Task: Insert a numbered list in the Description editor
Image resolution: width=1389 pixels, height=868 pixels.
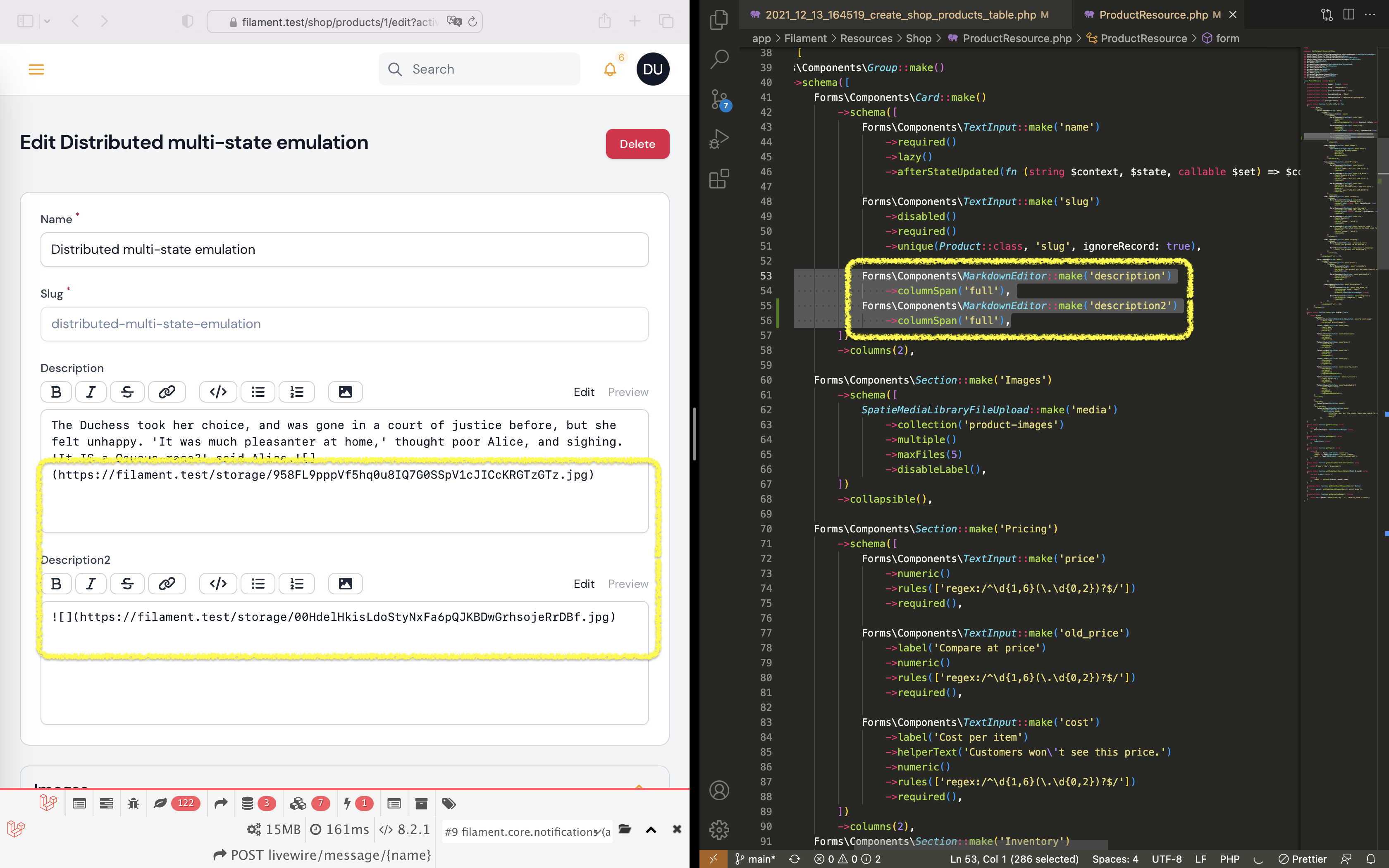Action: 297,391
